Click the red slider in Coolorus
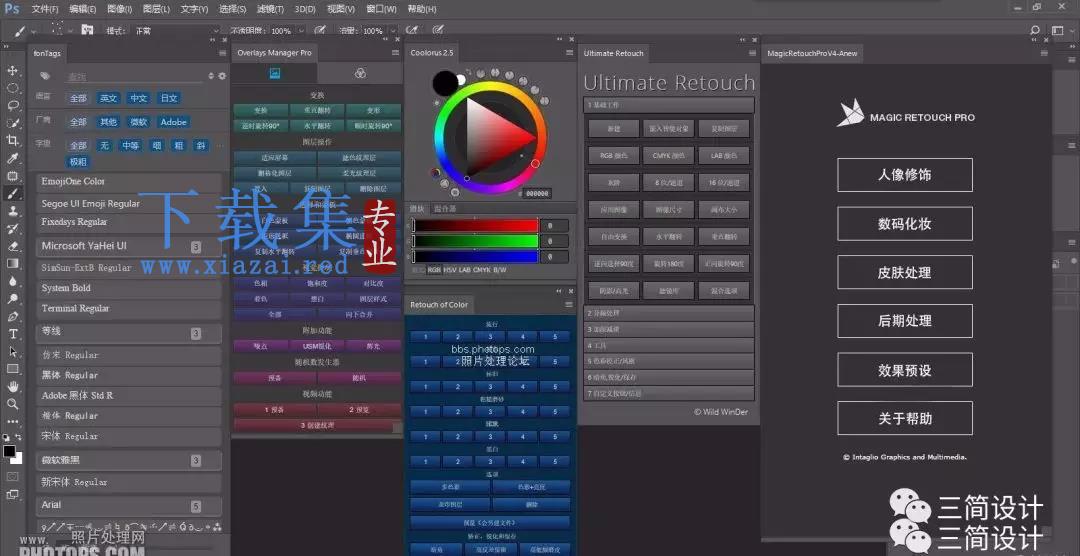 tap(475, 226)
